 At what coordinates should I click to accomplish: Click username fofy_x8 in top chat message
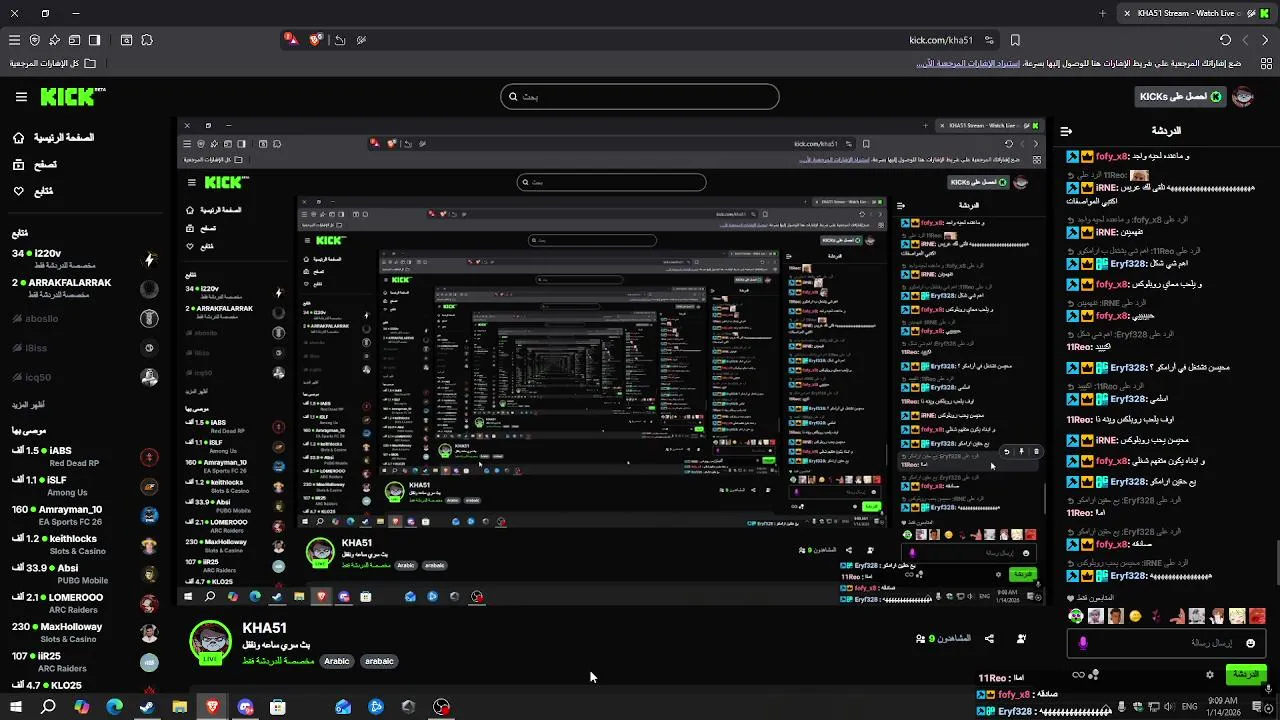click(1112, 157)
